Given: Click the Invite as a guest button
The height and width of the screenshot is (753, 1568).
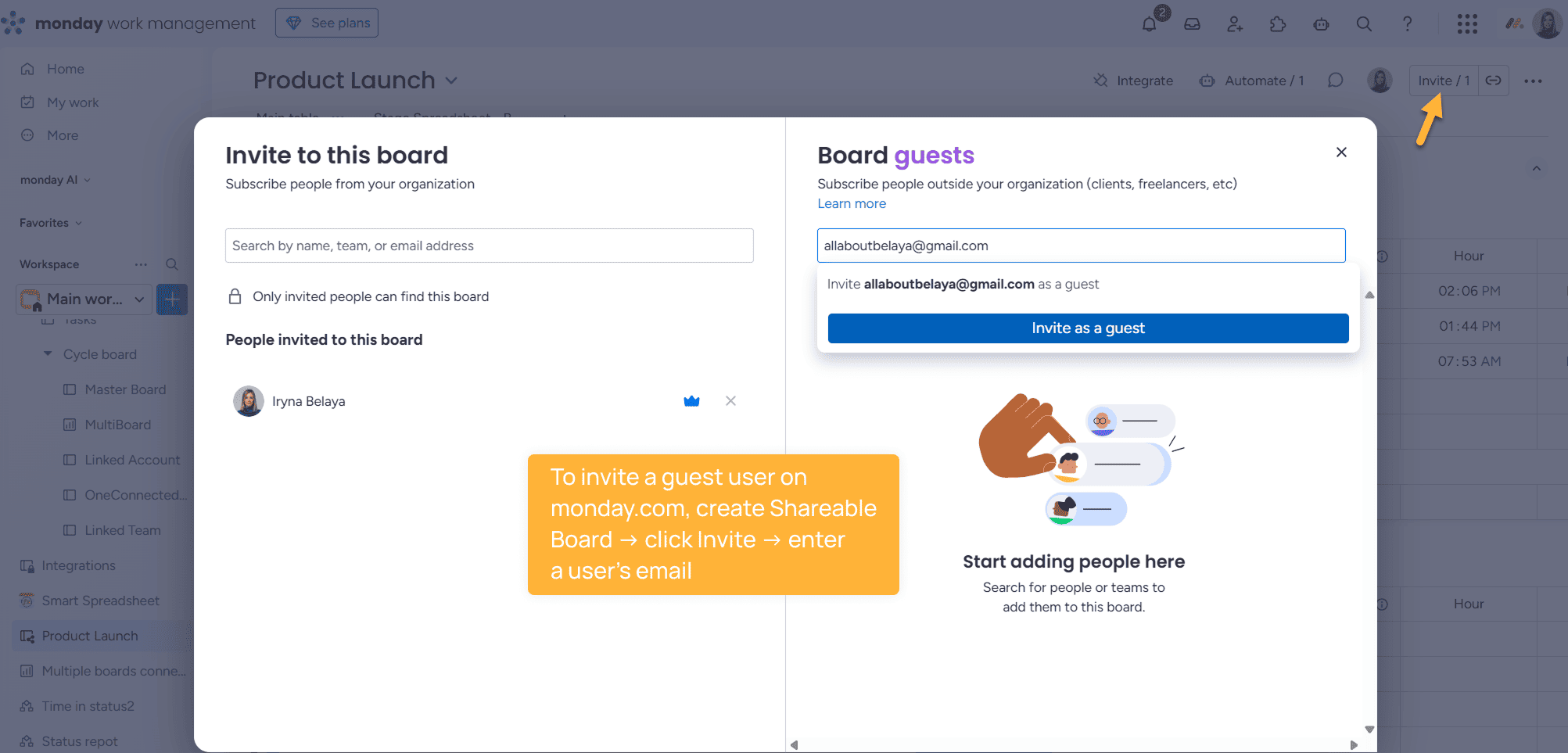Looking at the screenshot, I should click(x=1088, y=328).
